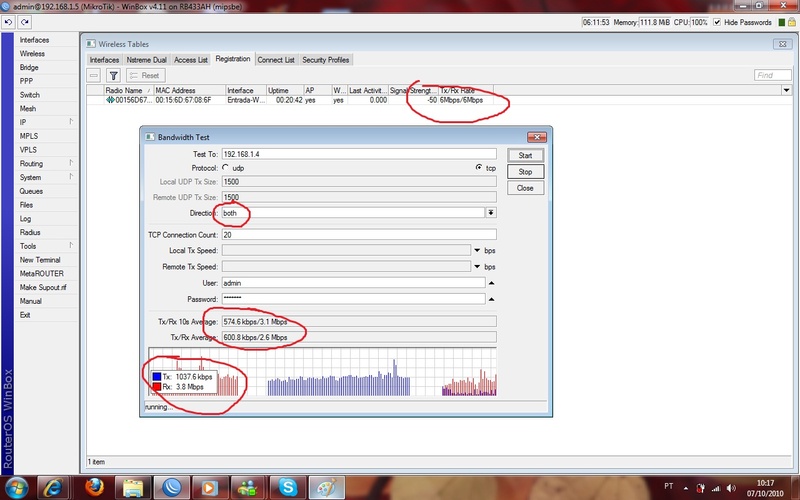Click the red Rx legend swatch
This screenshot has width=800, height=500.
point(157,387)
